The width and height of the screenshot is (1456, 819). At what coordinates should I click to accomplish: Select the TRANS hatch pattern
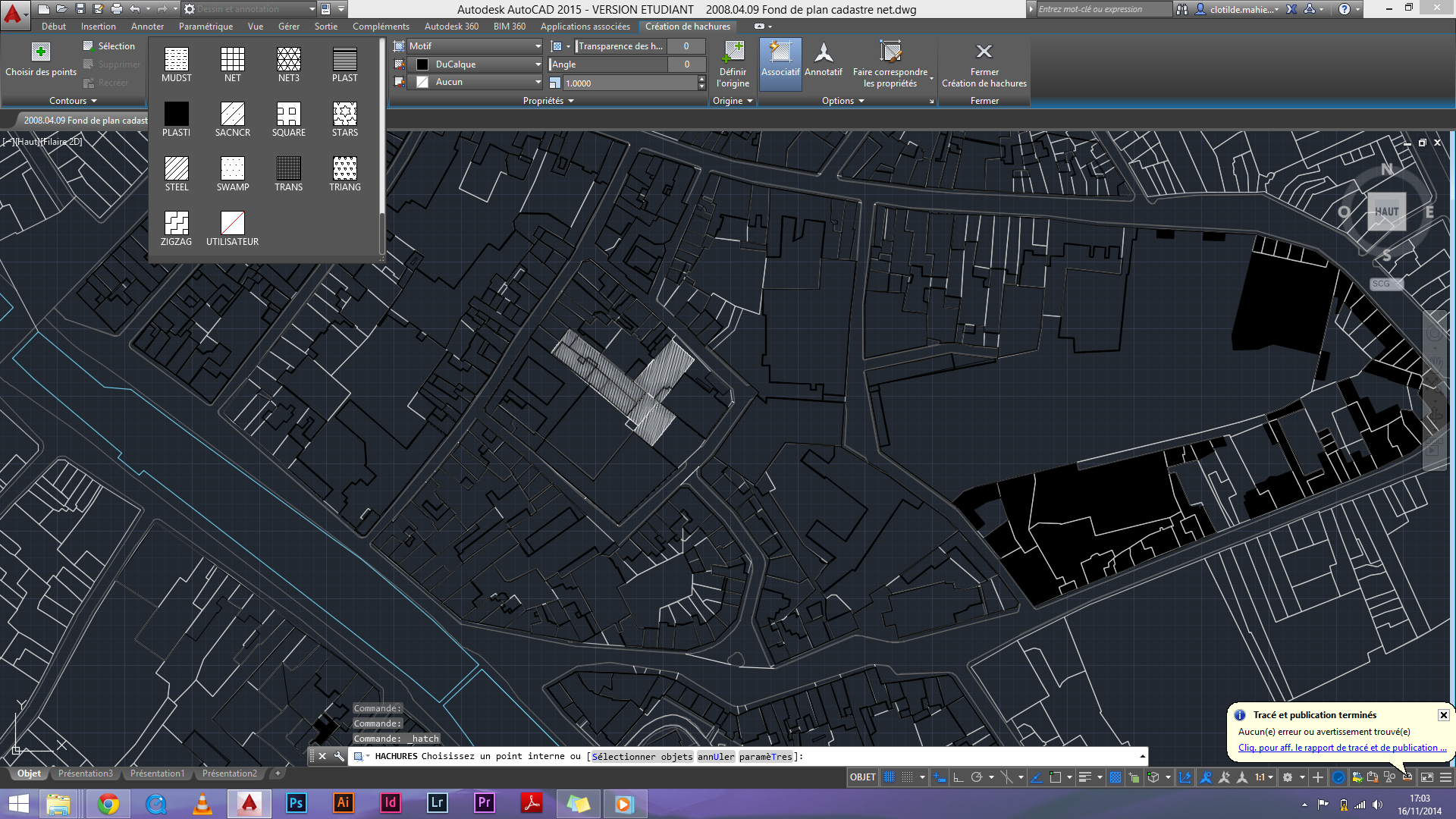(x=288, y=174)
